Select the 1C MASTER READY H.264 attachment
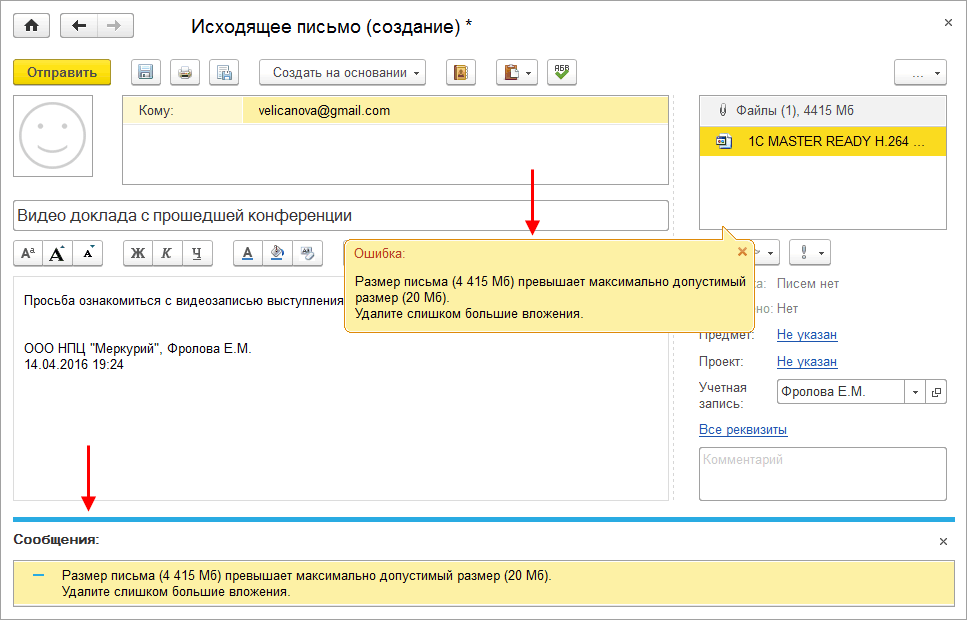The width and height of the screenshot is (967, 620). point(823,141)
